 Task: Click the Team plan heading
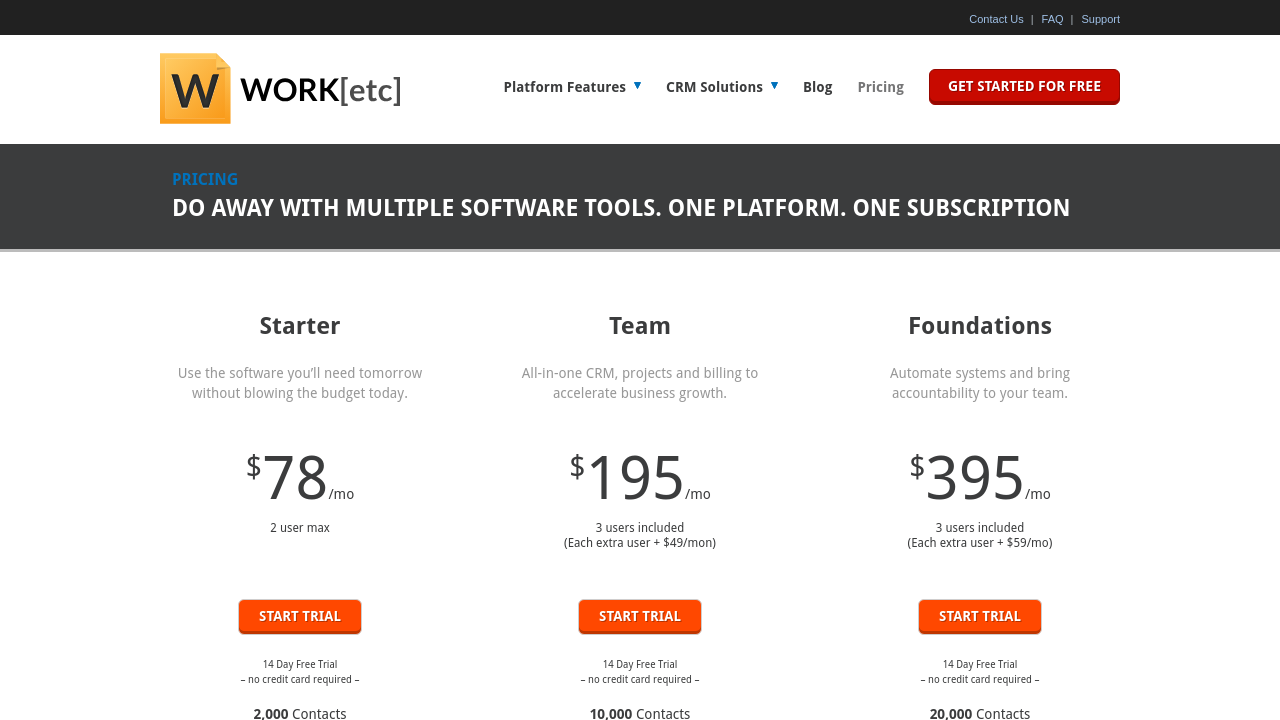pos(640,326)
